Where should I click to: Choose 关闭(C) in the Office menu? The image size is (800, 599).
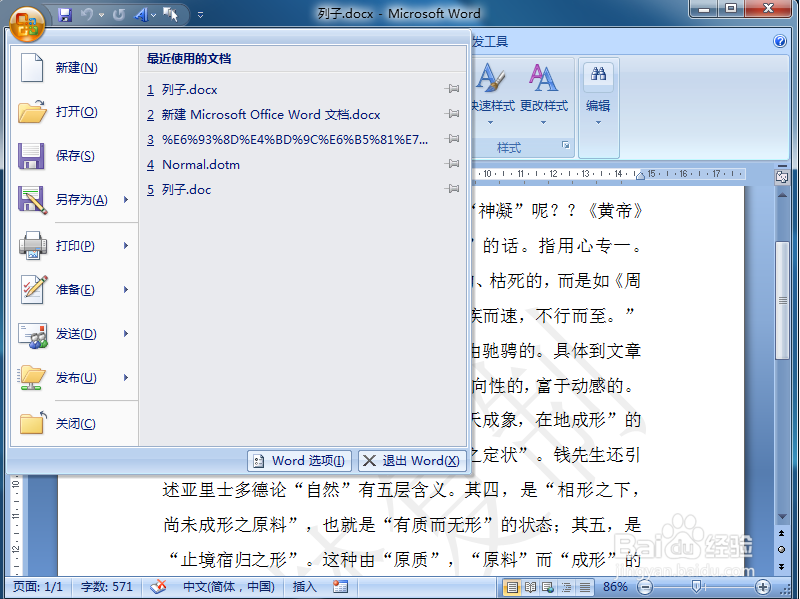coord(74,423)
